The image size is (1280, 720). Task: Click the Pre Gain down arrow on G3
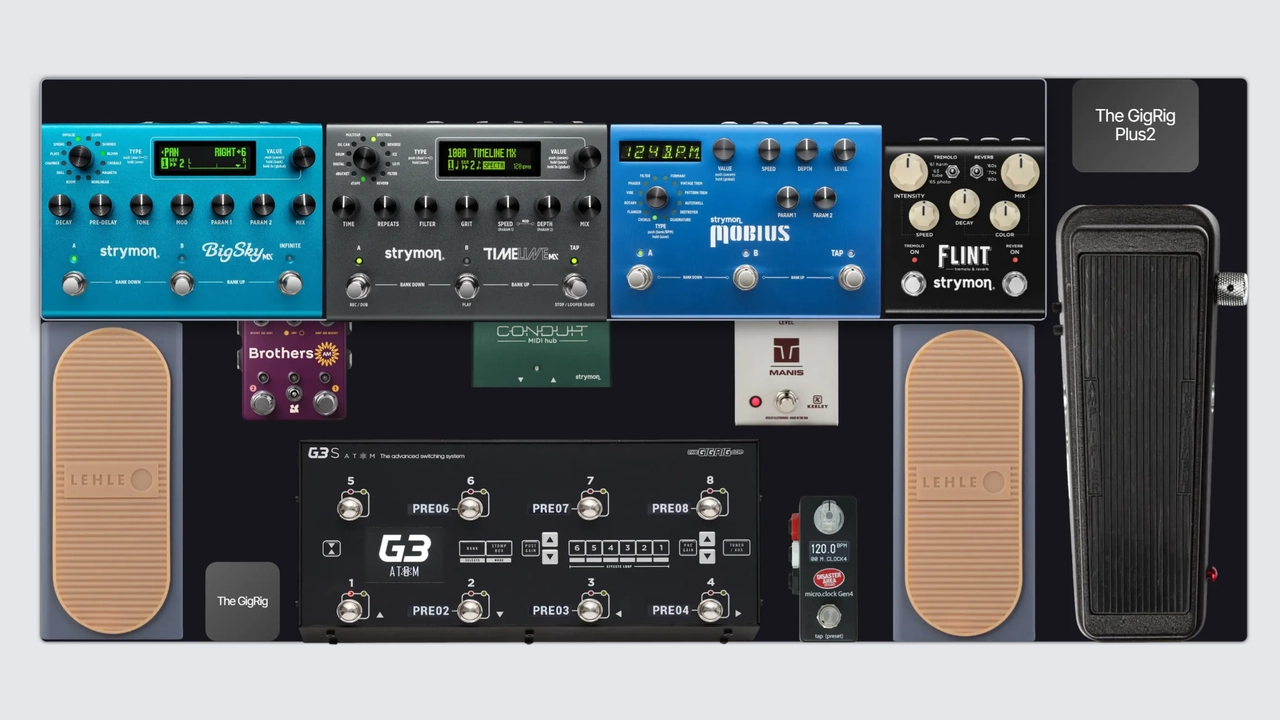[707, 556]
